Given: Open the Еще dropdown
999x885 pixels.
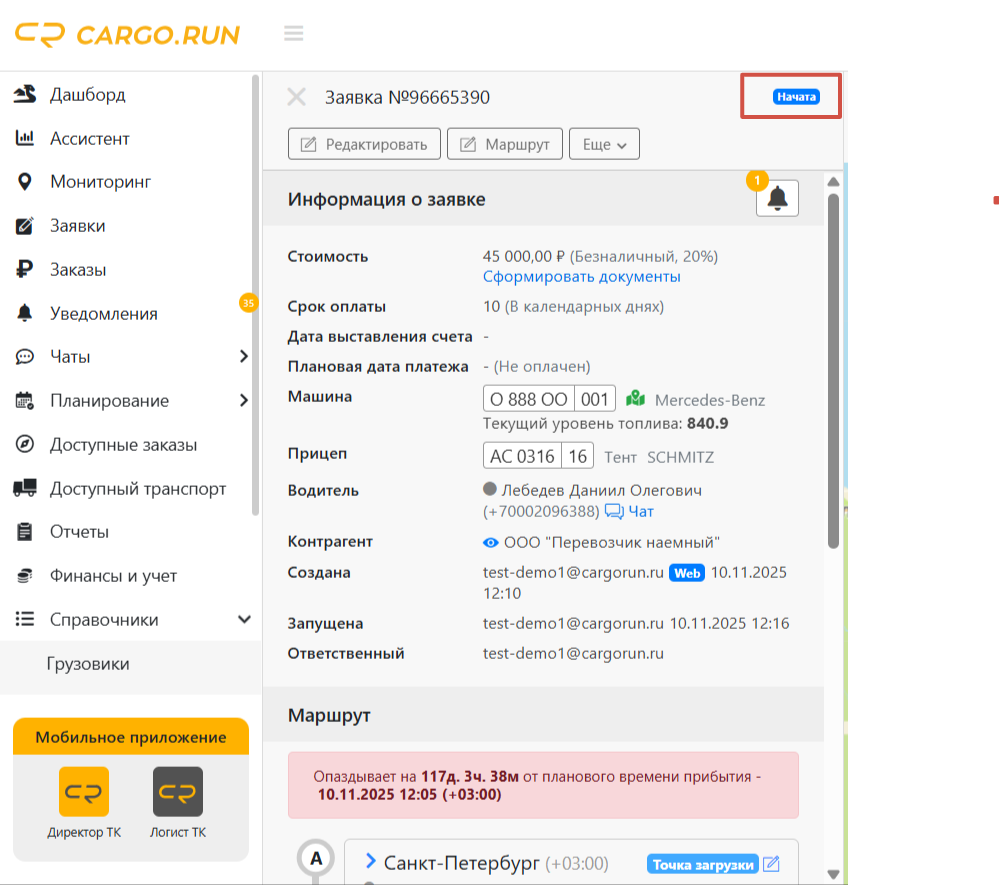Looking at the screenshot, I should pos(604,145).
